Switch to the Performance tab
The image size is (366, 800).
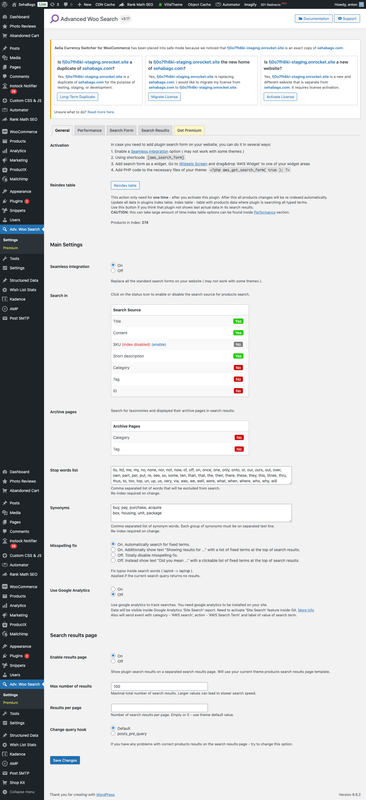pos(89,131)
